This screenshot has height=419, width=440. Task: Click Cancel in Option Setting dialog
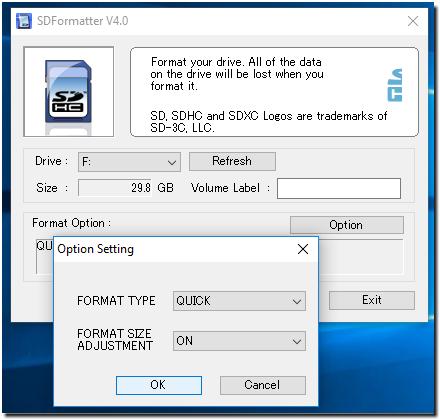[x=263, y=385]
